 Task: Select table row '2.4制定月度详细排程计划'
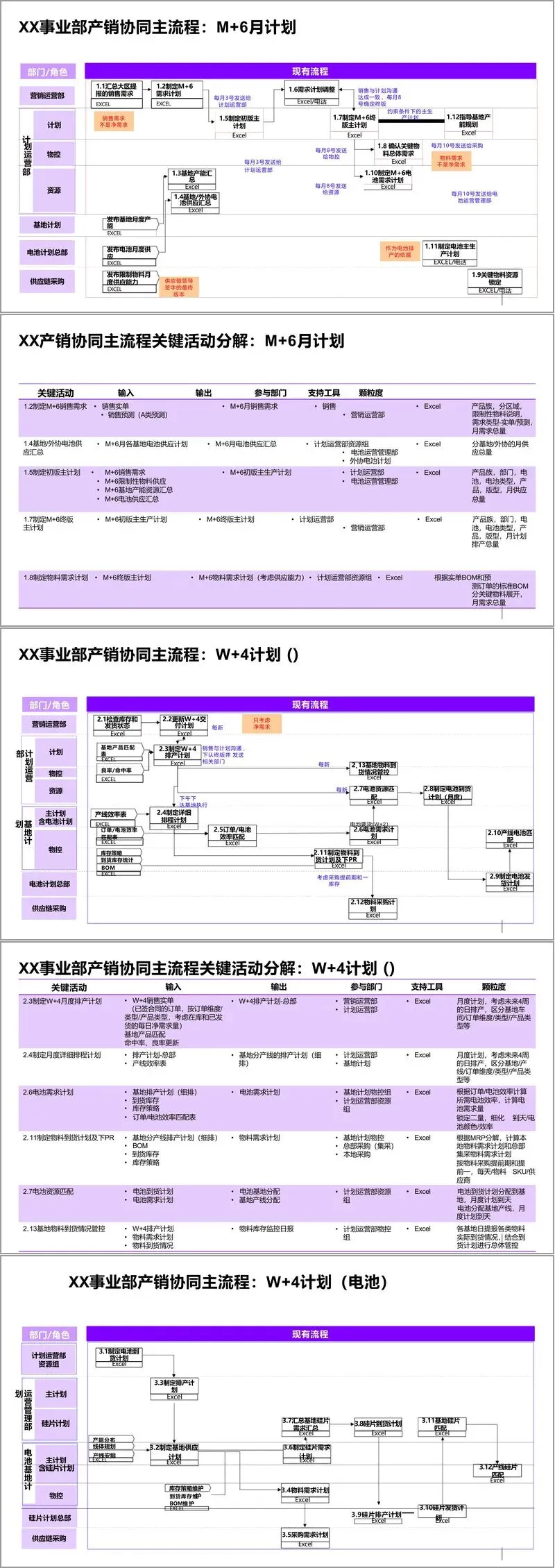pos(277,1068)
